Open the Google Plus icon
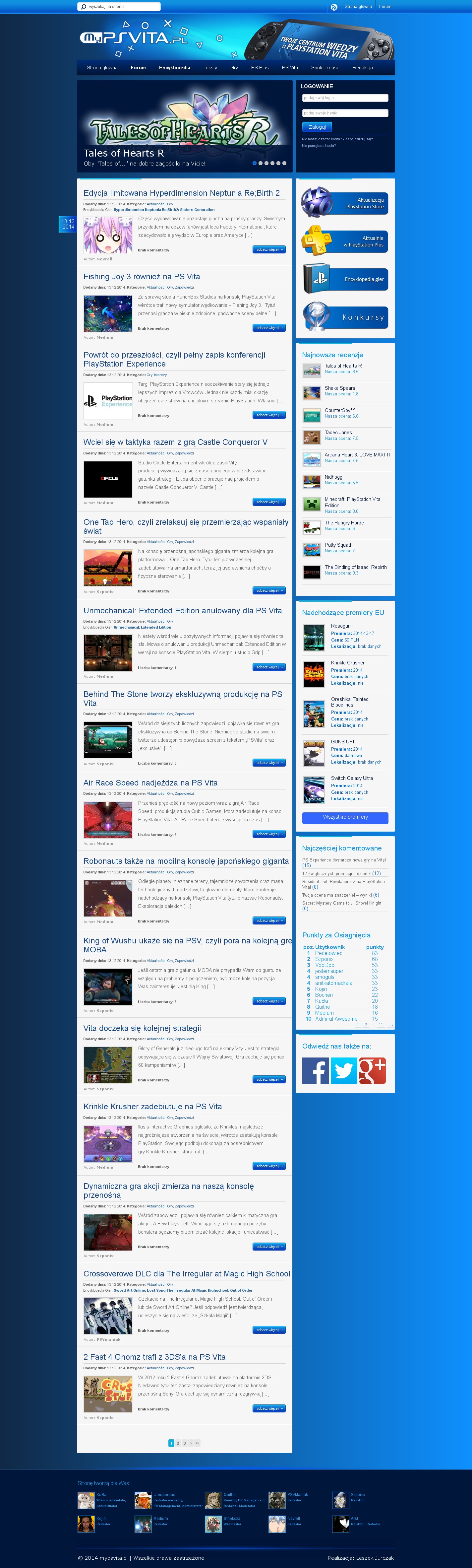This screenshot has height=1568, width=472. 372,1070
